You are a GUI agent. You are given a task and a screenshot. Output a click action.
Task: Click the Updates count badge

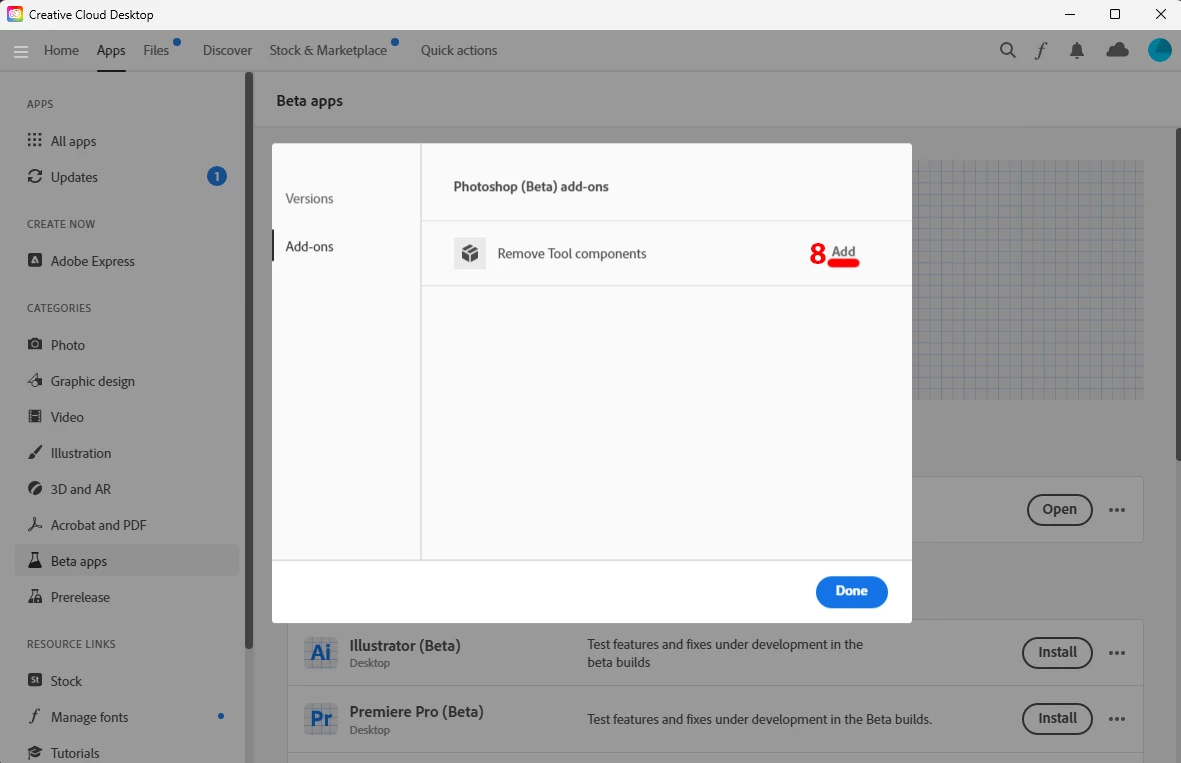pyautogui.click(x=217, y=176)
